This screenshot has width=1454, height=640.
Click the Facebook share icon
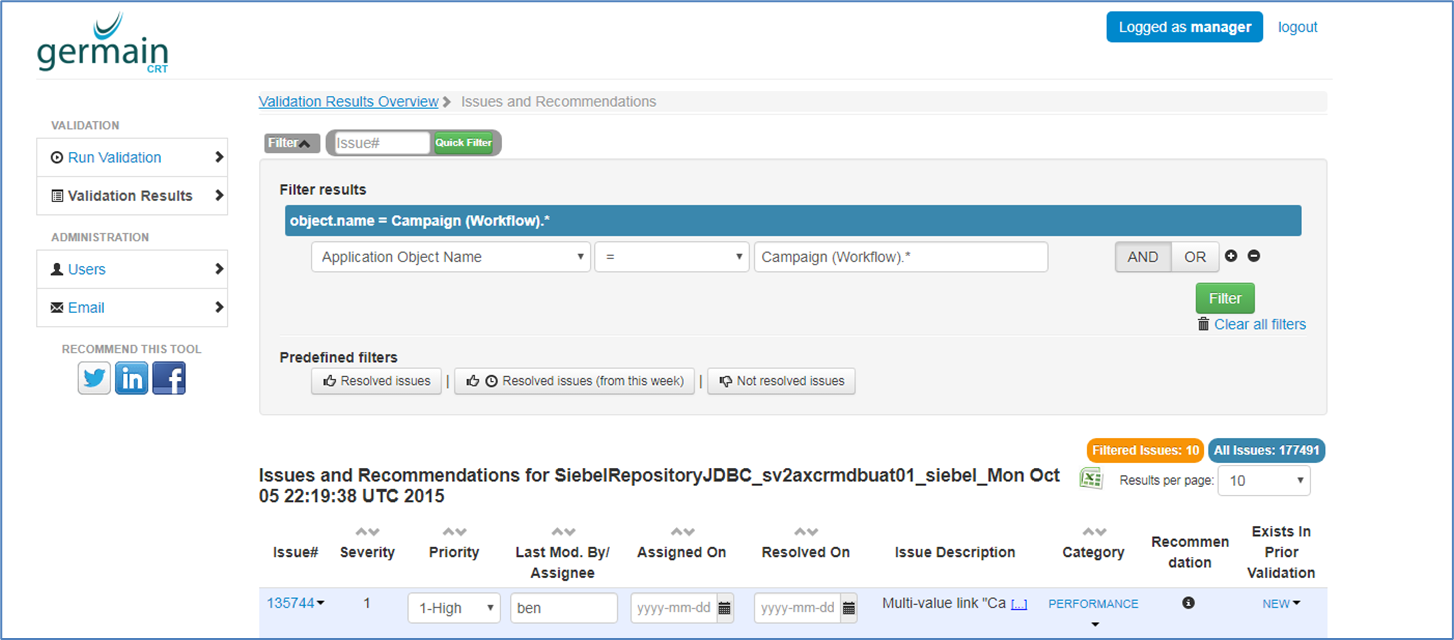click(169, 378)
